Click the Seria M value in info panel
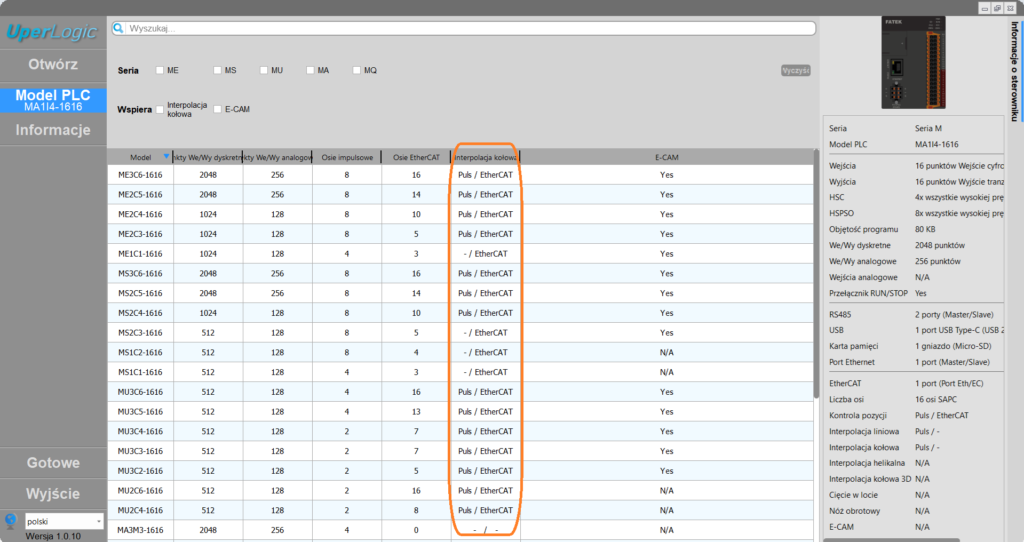This screenshot has width=1024, height=542. pos(928,129)
